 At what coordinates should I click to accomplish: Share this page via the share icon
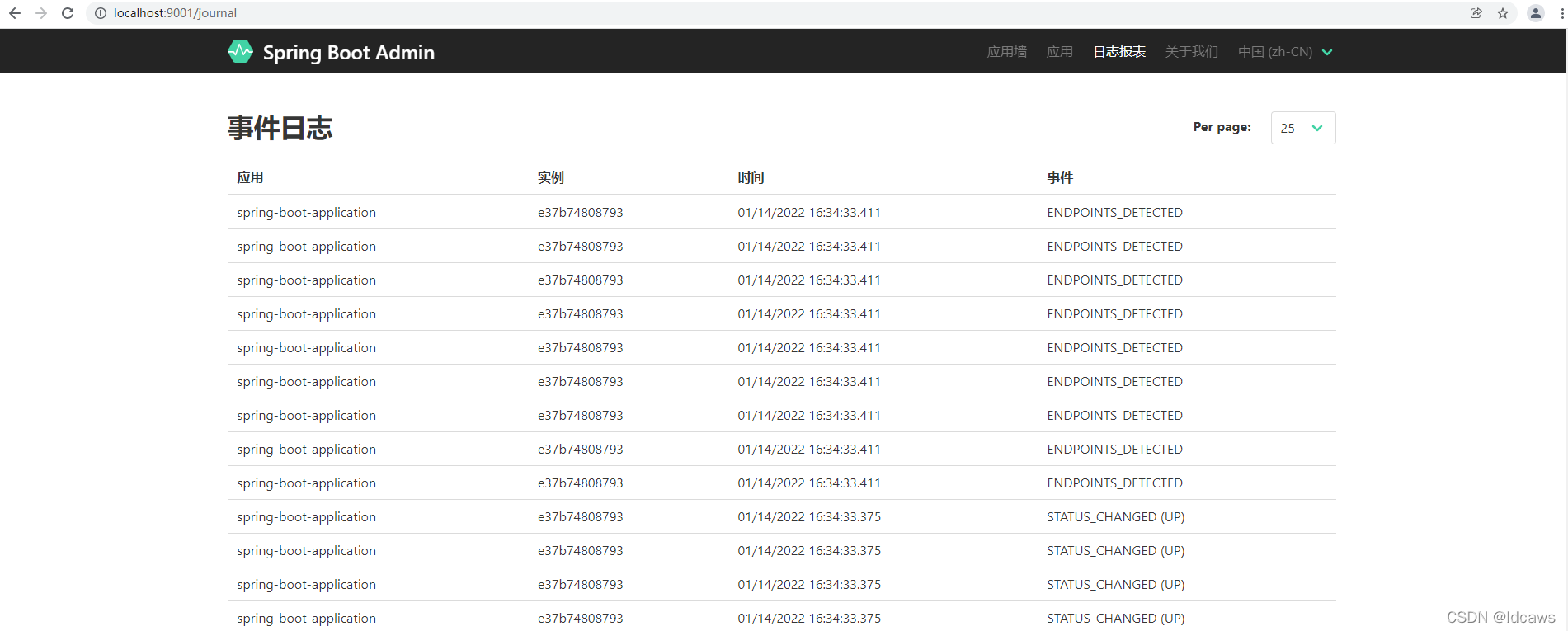(1476, 13)
